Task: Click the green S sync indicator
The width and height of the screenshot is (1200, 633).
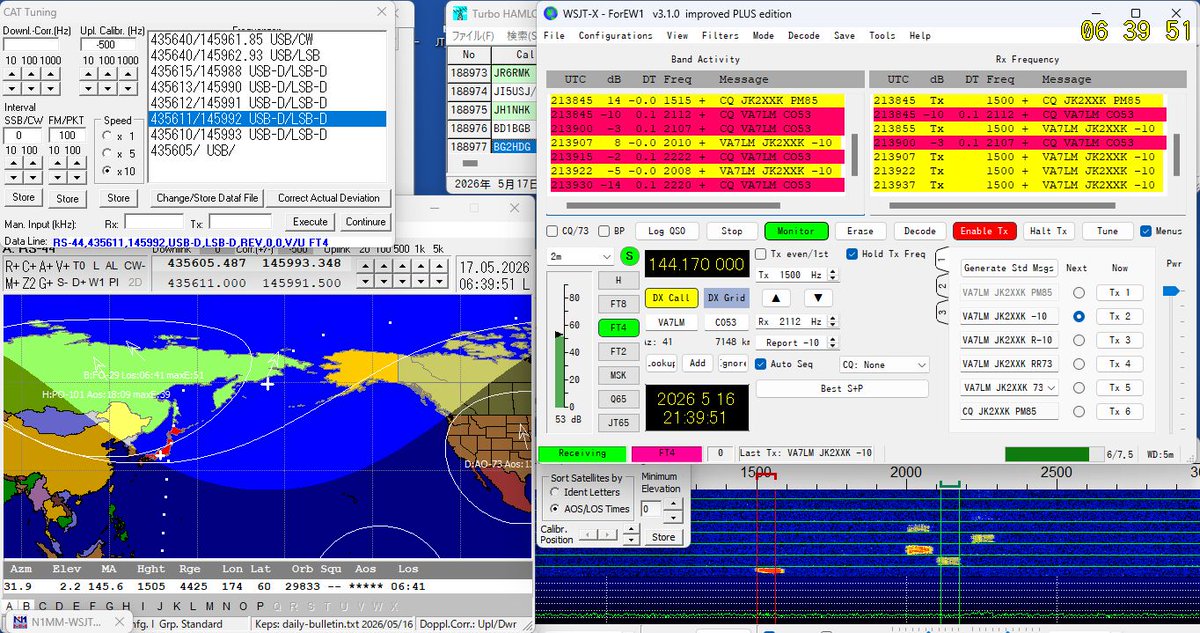Action: point(629,256)
